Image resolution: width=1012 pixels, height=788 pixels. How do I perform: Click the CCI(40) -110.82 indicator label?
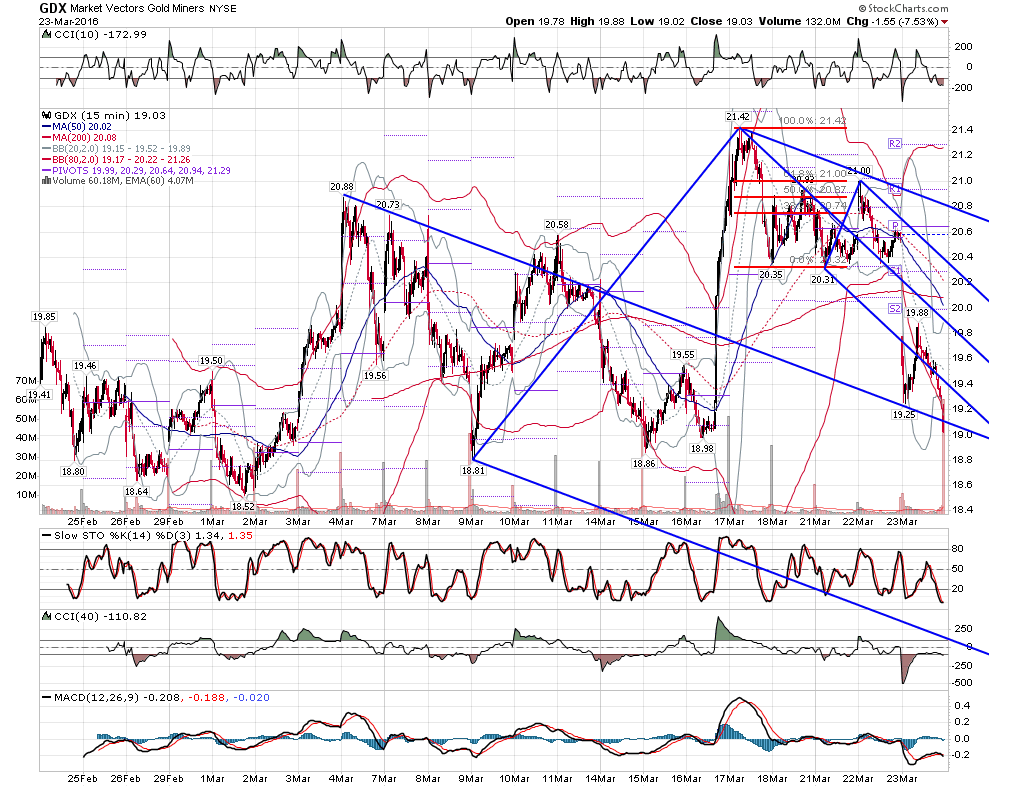pyautogui.click(x=99, y=617)
